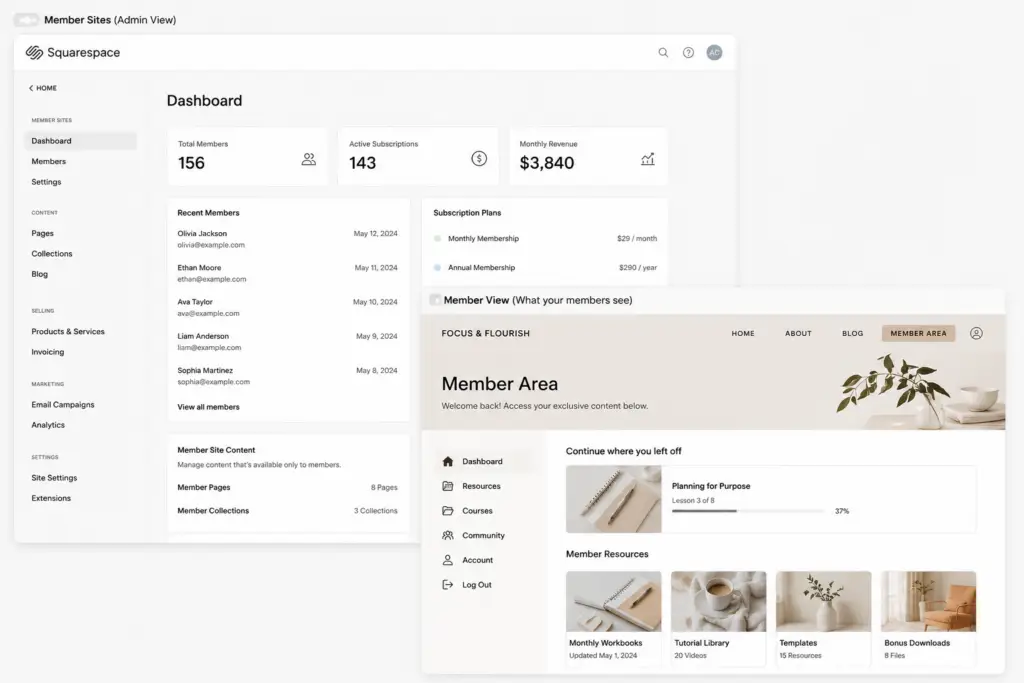Click the FOCUS & FLOURISH site title
Image resolution: width=1024 pixels, height=683 pixels.
click(485, 333)
